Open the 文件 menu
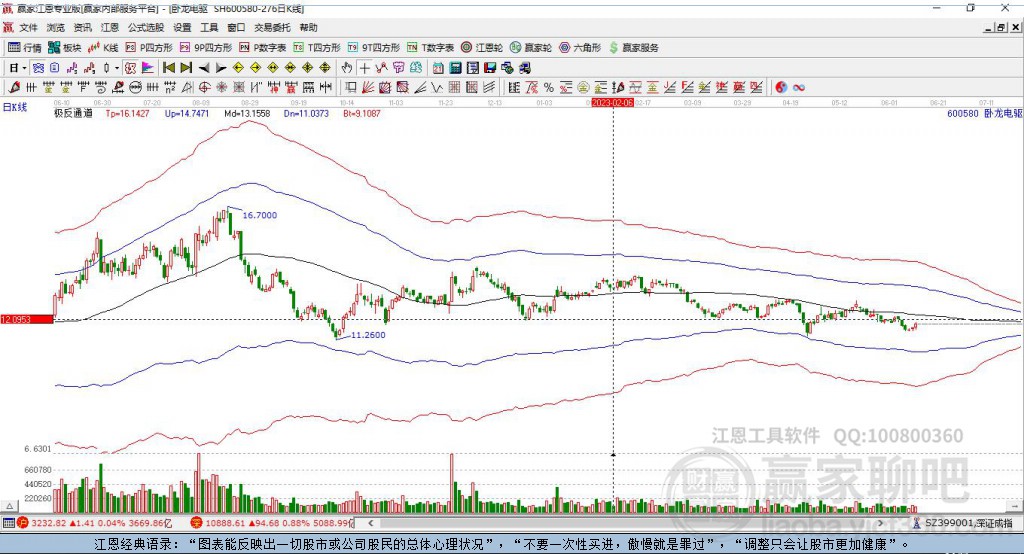Viewport: 1024px width, 554px height. pyautogui.click(x=29, y=27)
